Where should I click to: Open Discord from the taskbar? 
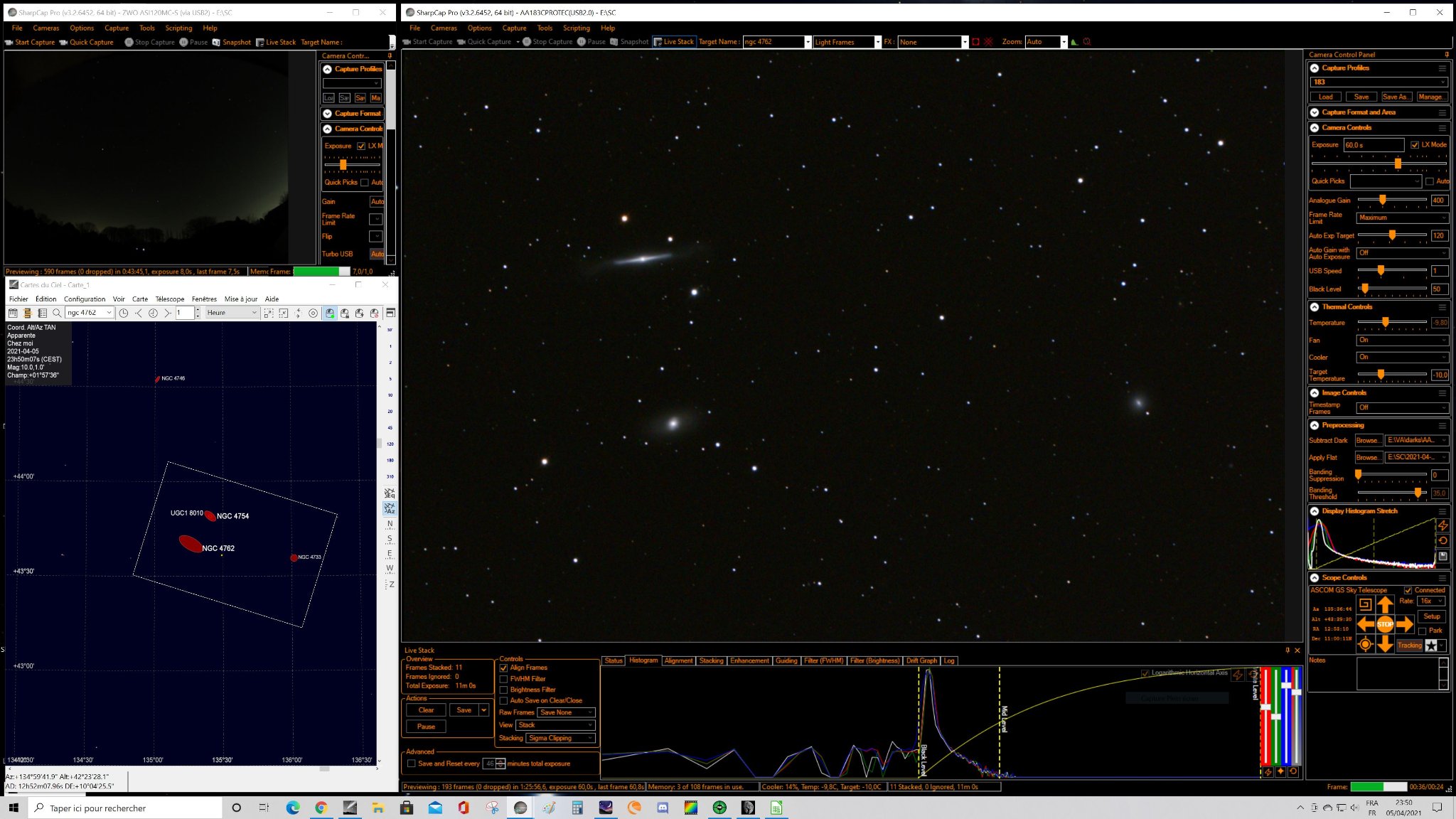click(663, 808)
